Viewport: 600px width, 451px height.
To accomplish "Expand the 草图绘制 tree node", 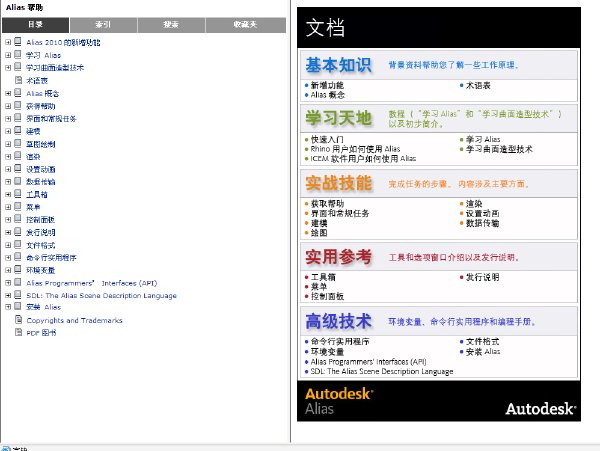I will pos(8,144).
